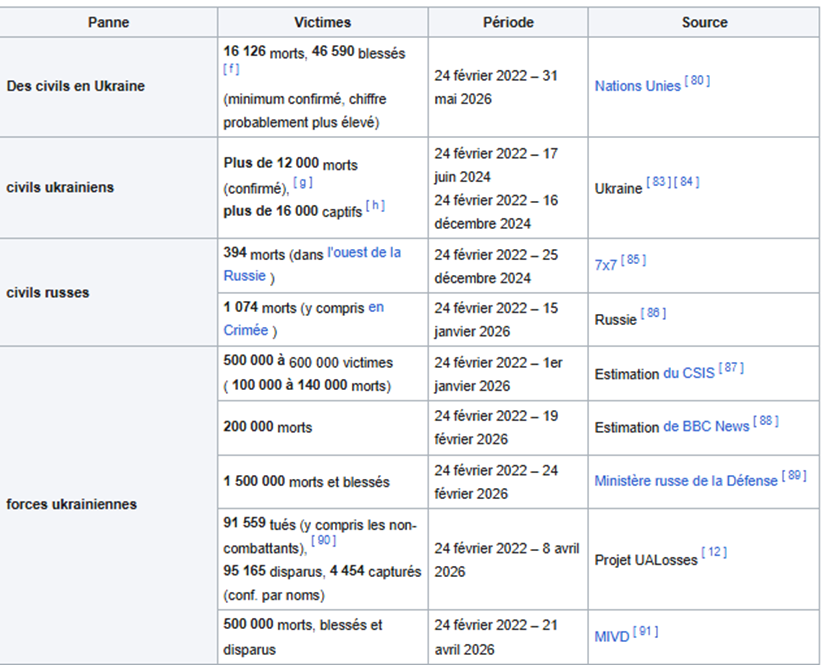Open the du CSIS link

click(688, 373)
